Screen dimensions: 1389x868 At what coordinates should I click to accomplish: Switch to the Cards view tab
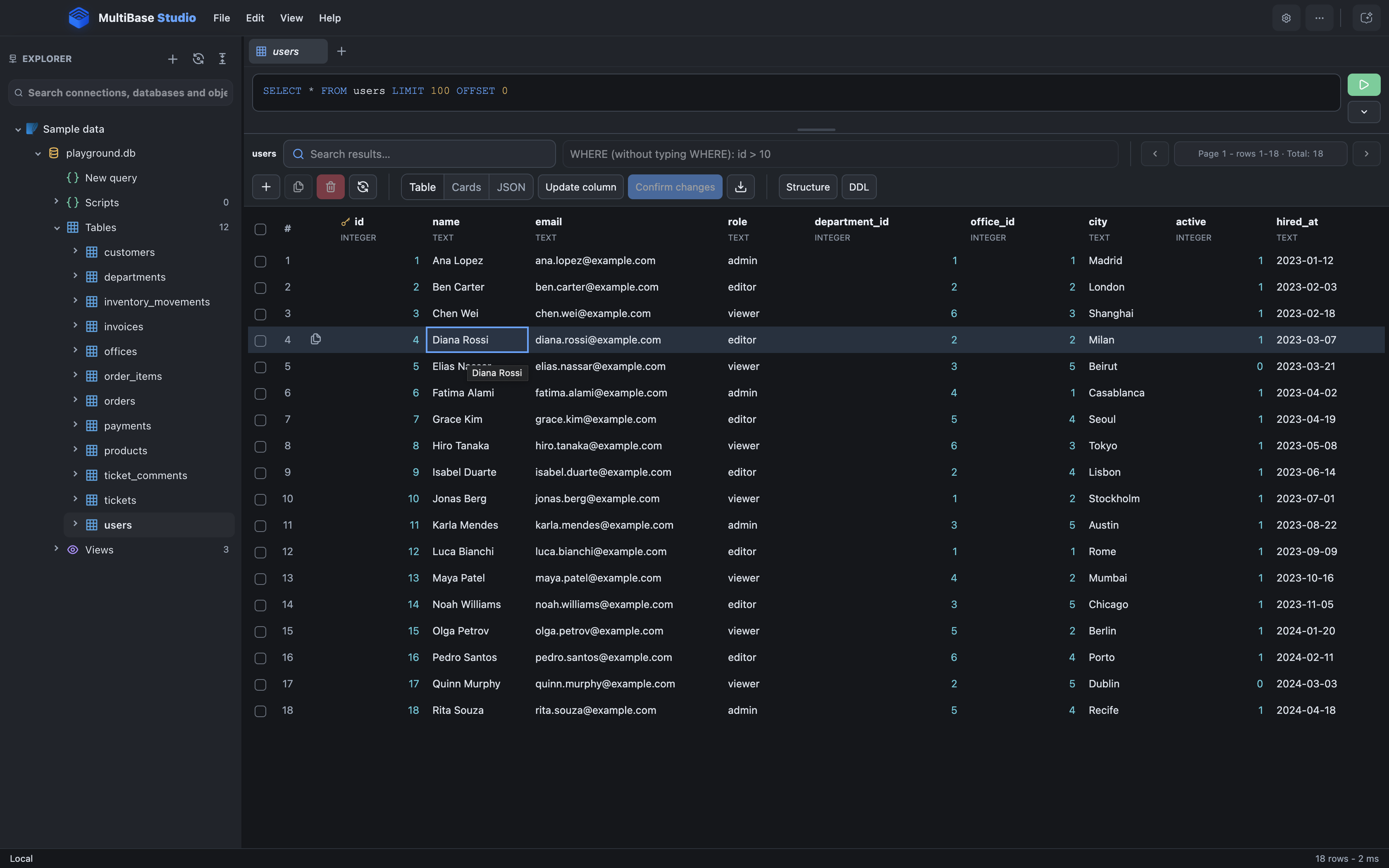tap(466, 187)
